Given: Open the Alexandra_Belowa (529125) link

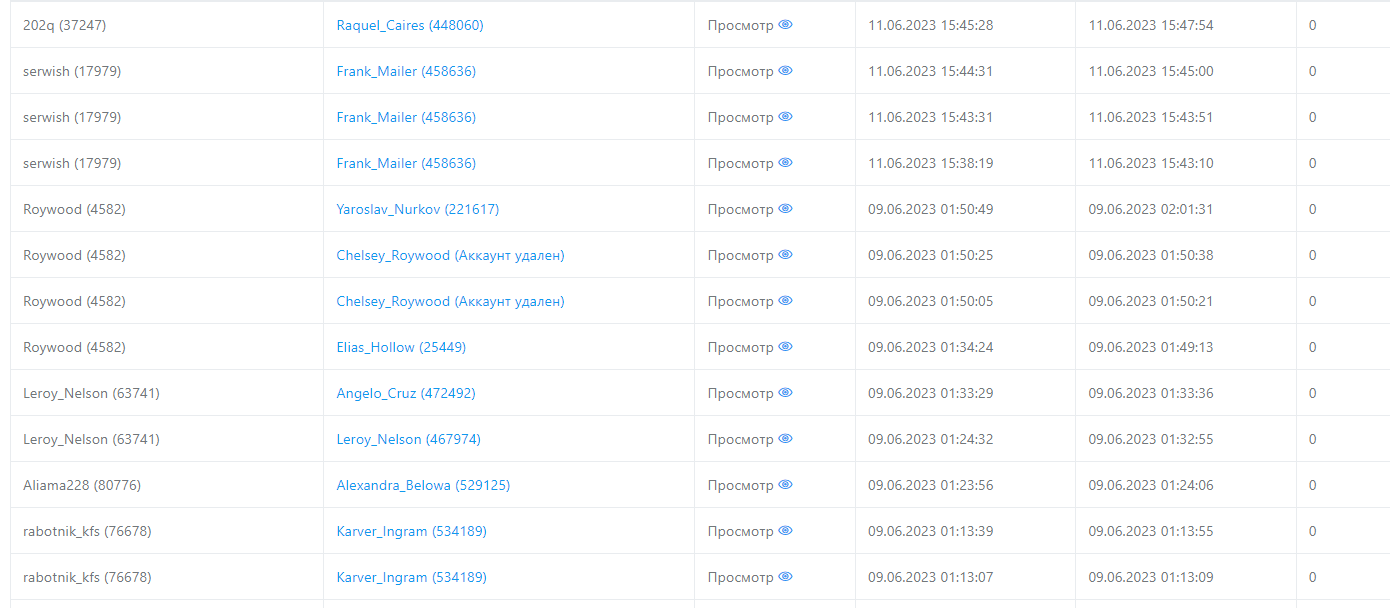Looking at the screenshot, I should pos(423,485).
